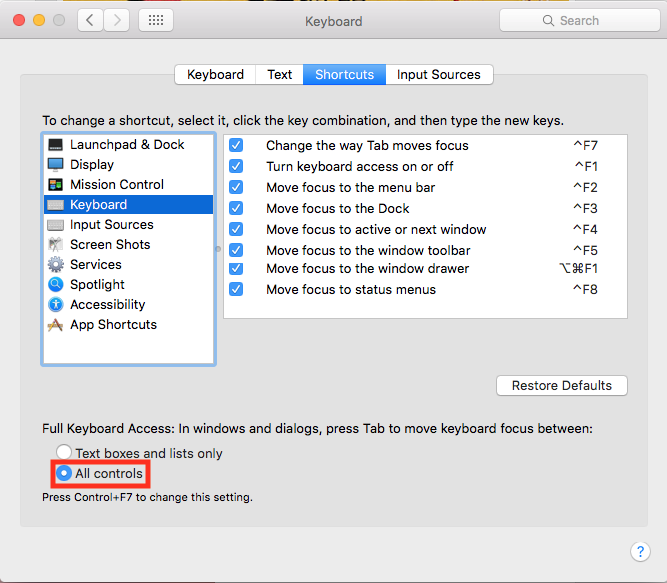Select Launchpad & Dock in the category list
Image resolution: width=667 pixels, height=583 pixels.
[128, 145]
